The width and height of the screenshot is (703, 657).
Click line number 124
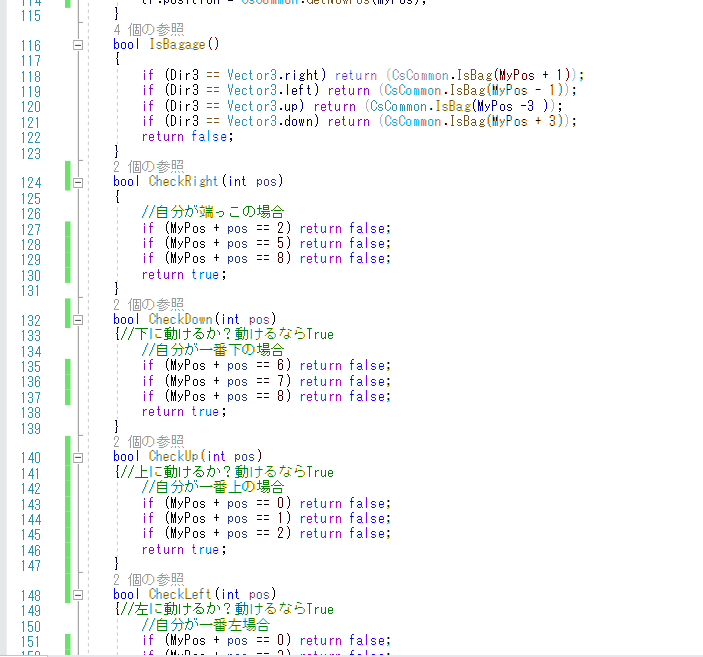pos(31,183)
